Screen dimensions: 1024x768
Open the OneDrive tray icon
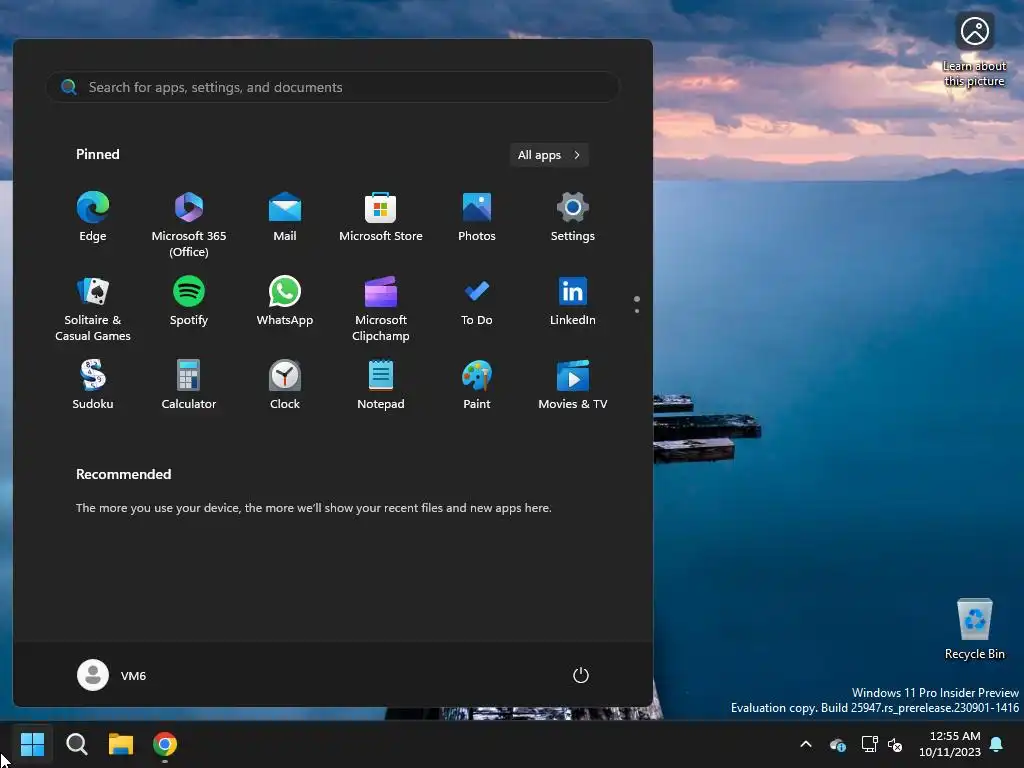tap(838, 744)
